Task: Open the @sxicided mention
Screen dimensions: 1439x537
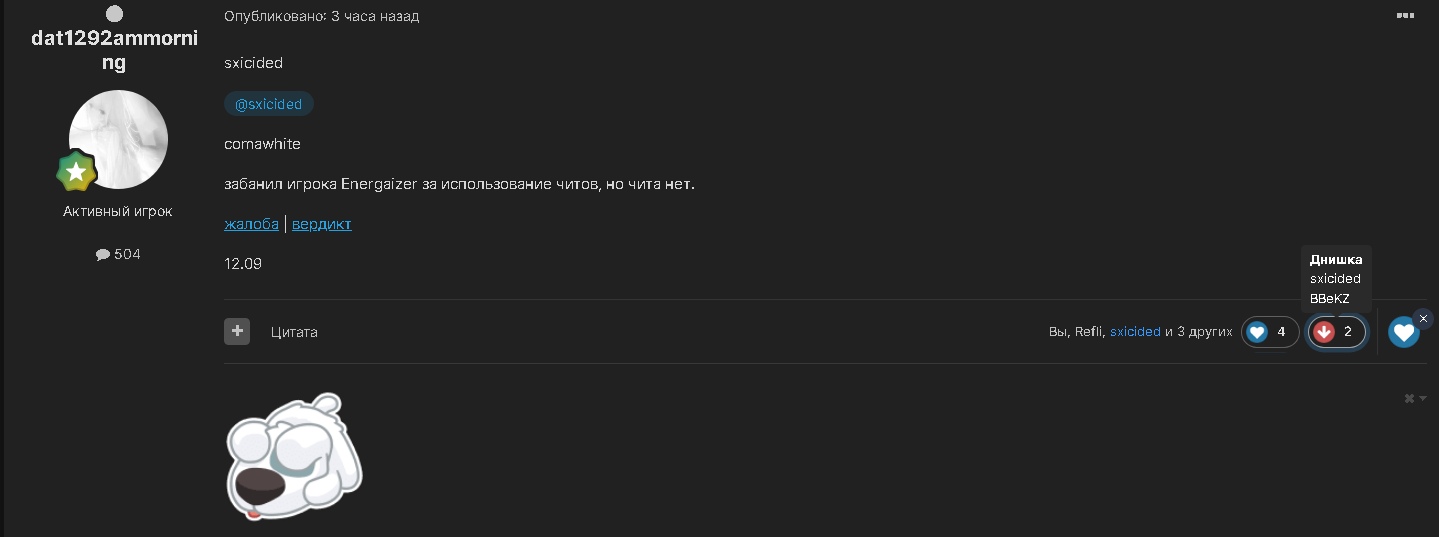Action: 268,104
